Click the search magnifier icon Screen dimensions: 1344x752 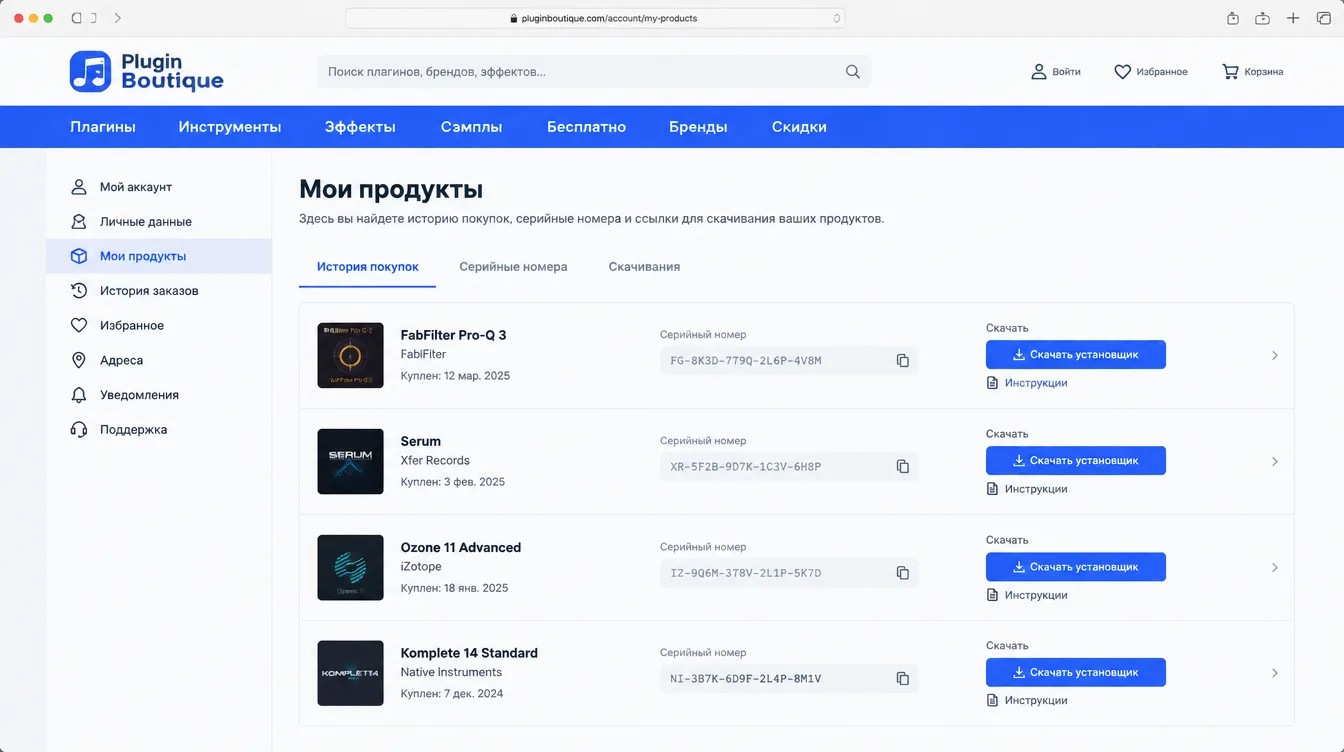click(x=853, y=72)
